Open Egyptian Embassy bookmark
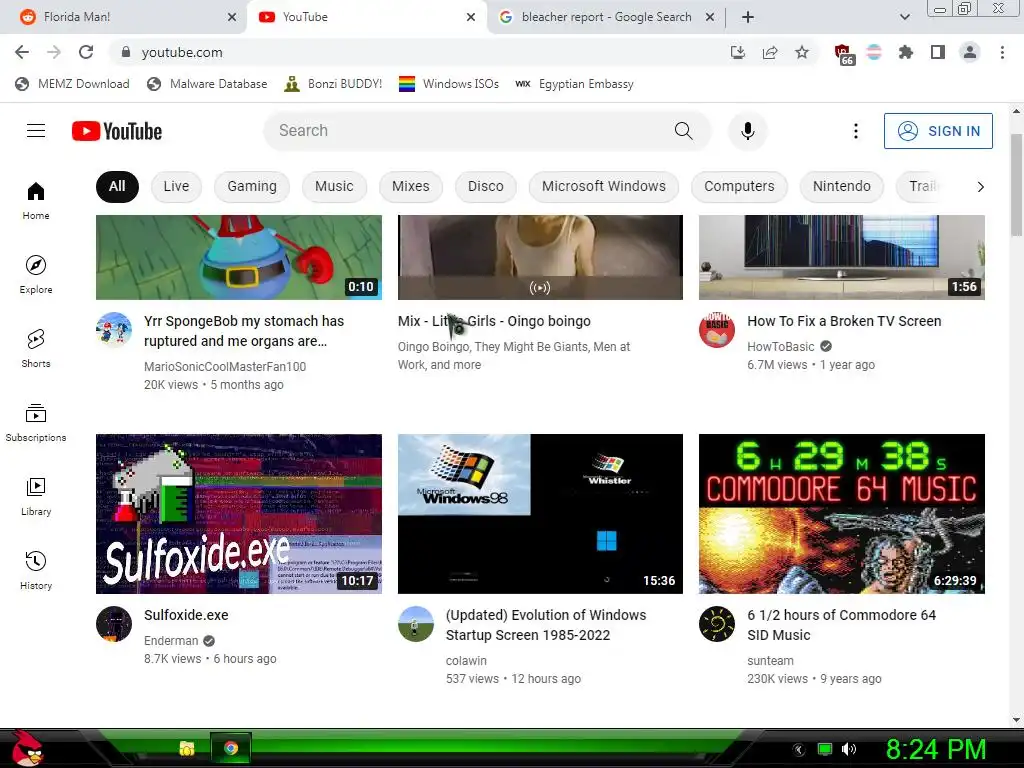Screen dimensions: 1024x768 point(575,84)
